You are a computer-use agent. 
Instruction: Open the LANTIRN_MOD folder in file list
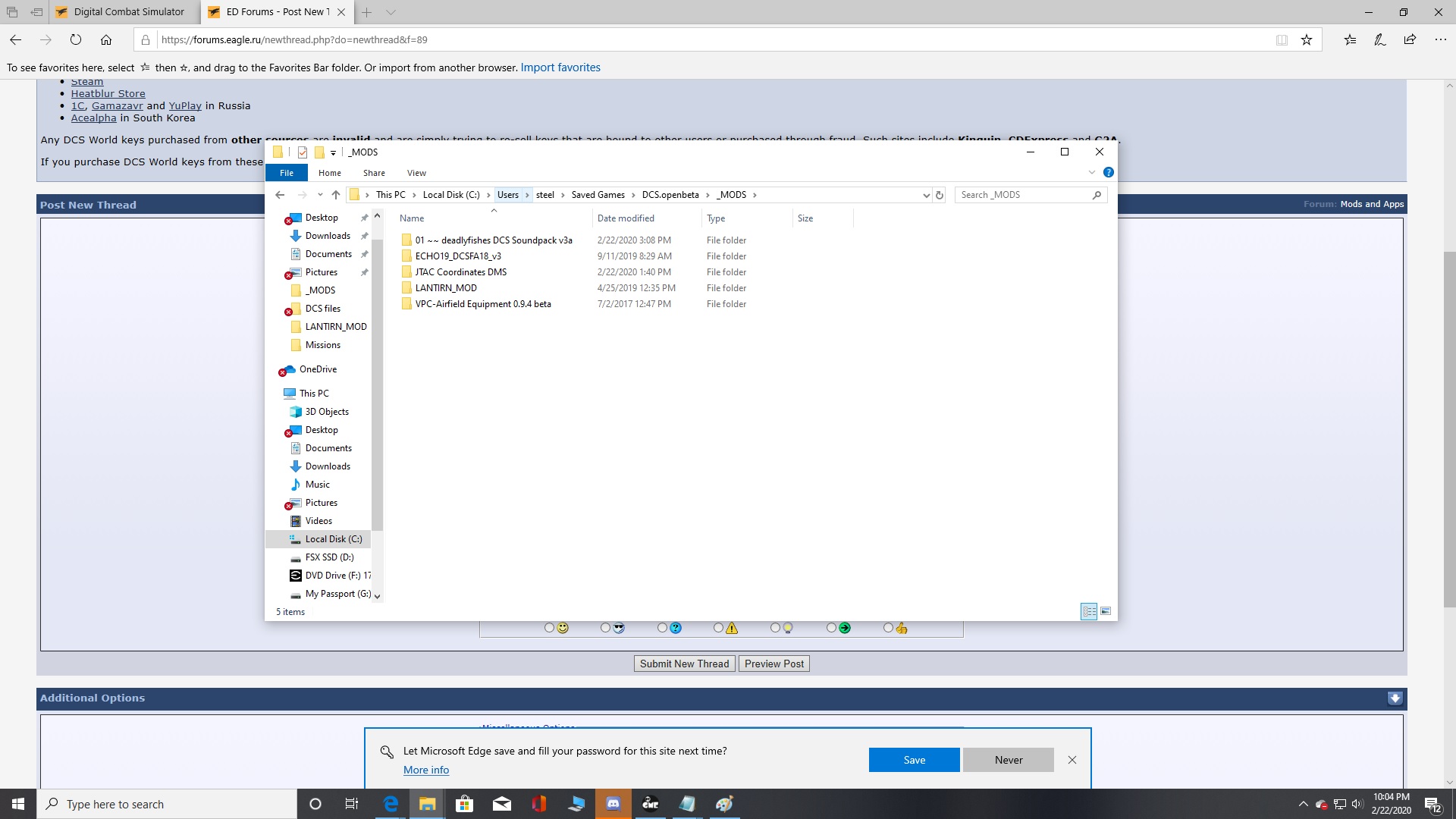tap(446, 288)
